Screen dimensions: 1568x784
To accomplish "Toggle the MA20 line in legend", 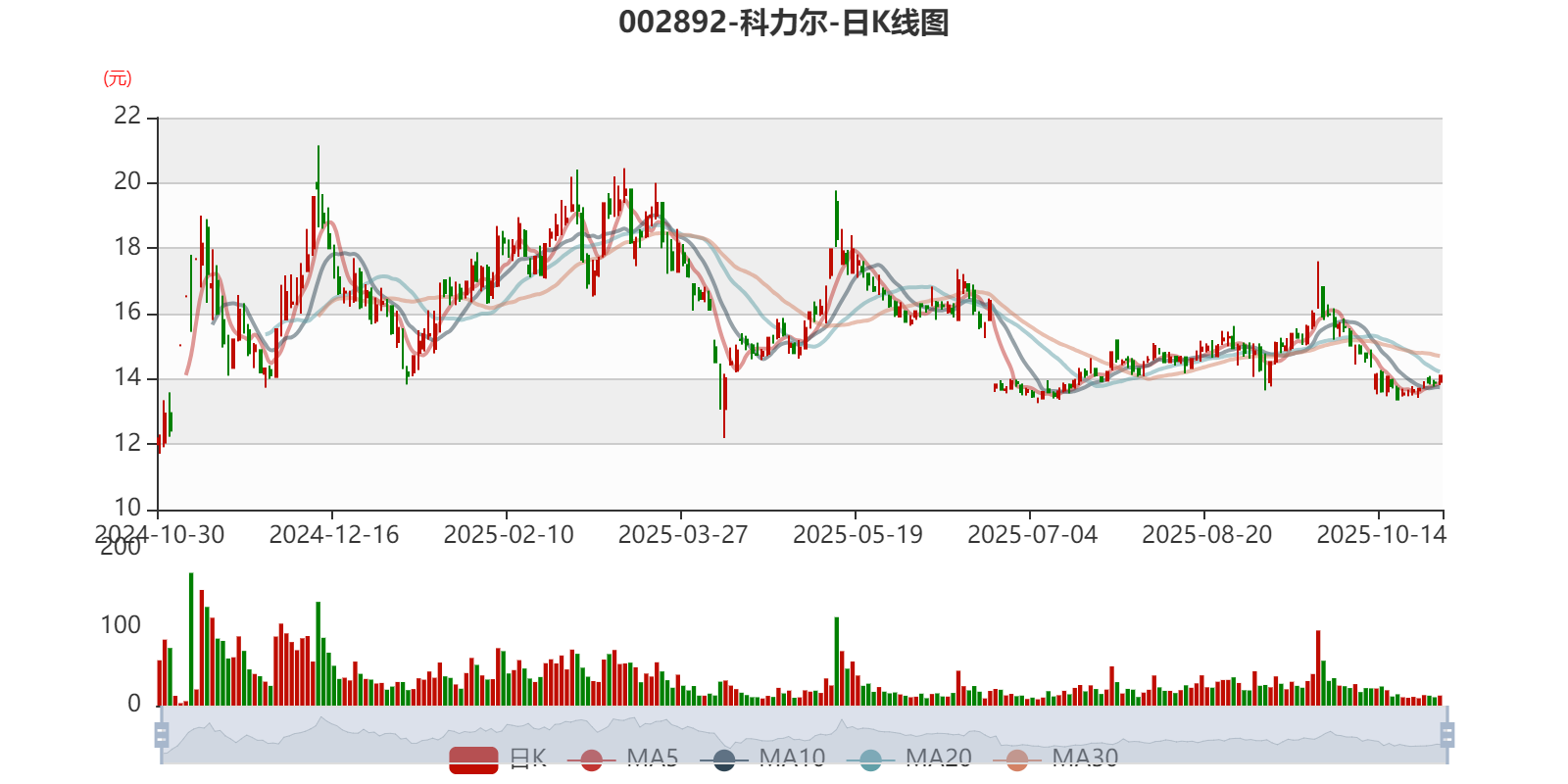I will pyautogui.click(x=909, y=759).
